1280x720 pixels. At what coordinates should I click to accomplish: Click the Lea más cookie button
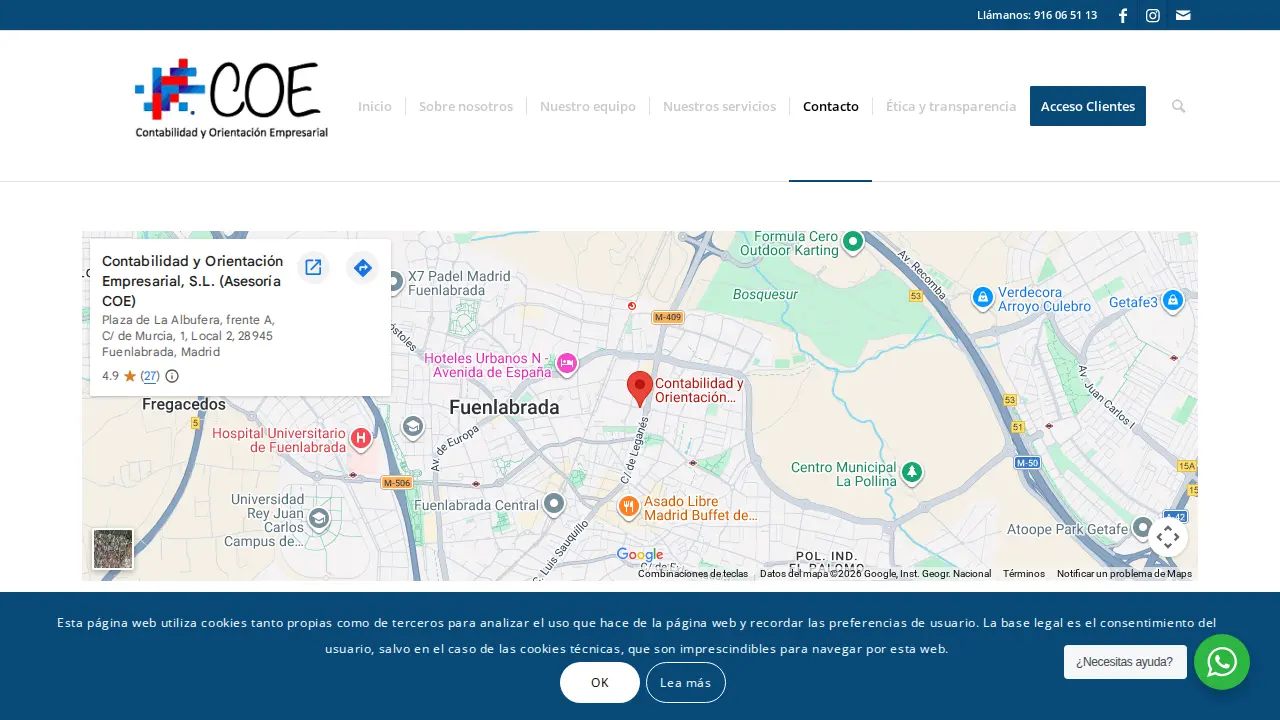(686, 683)
